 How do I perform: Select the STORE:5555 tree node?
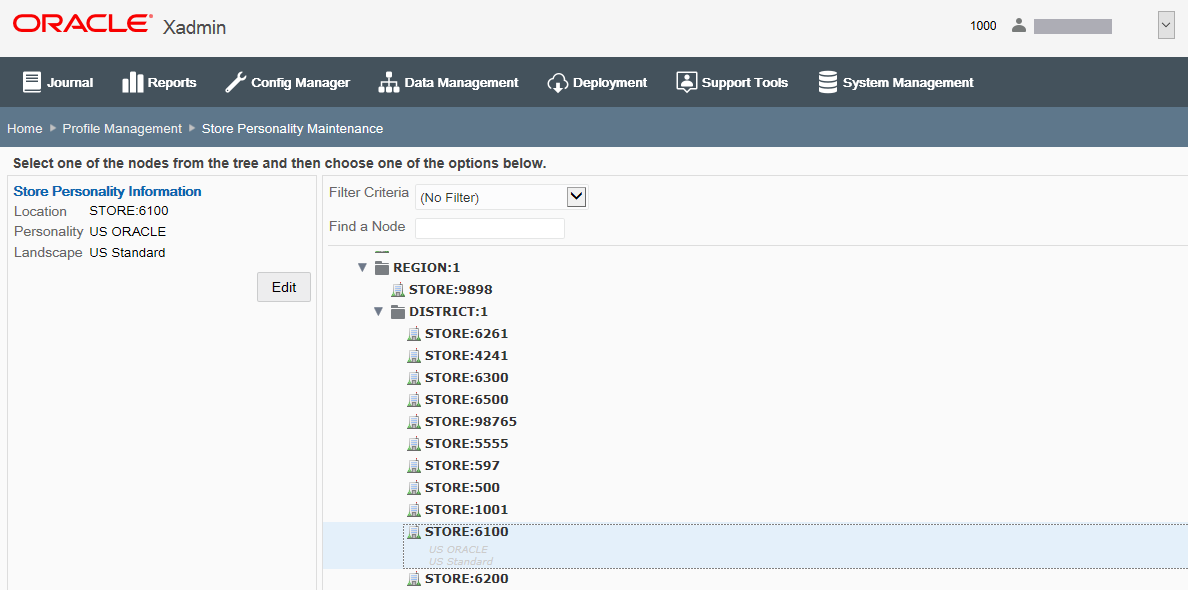point(467,443)
